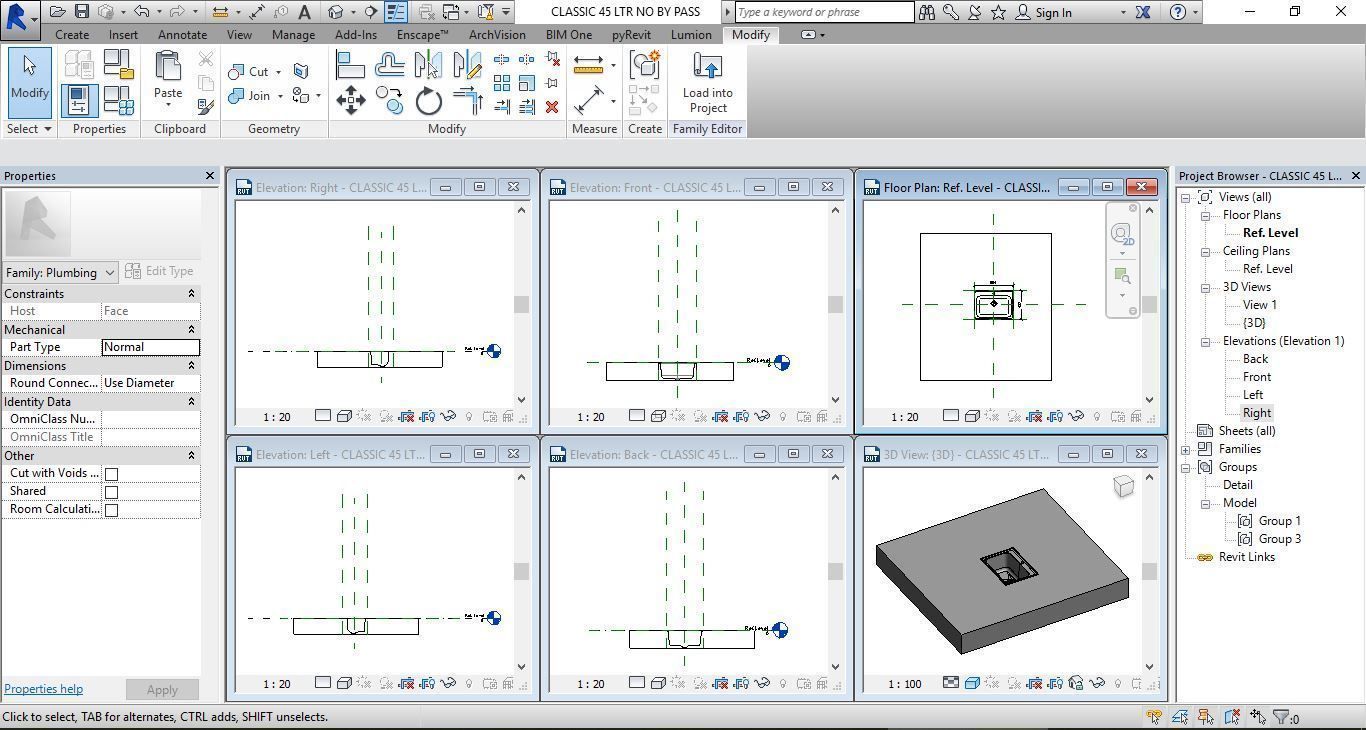Activate the Copy tool
This screenshot has width=1366, height=730.
(x=389, y=100)
